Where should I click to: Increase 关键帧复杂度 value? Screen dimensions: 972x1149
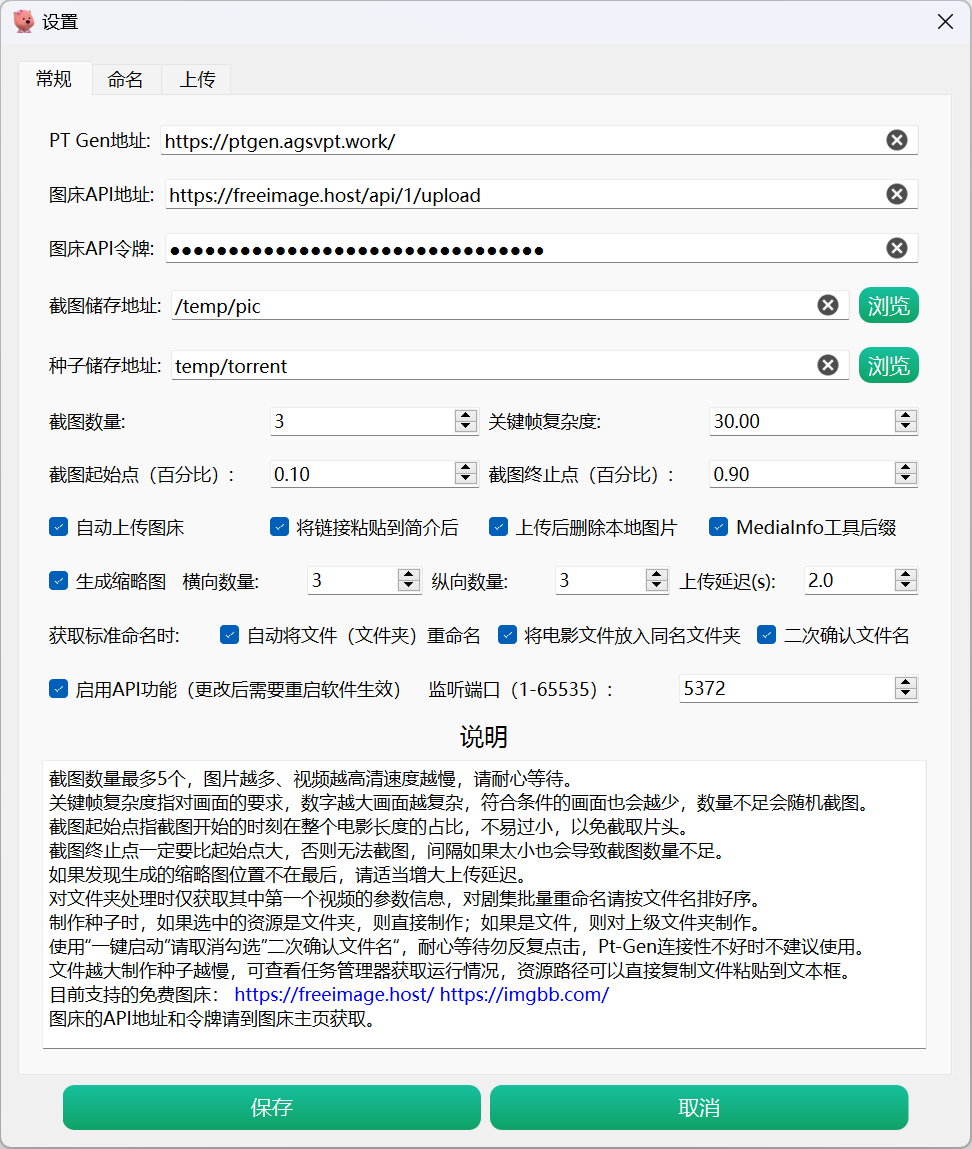905,415
